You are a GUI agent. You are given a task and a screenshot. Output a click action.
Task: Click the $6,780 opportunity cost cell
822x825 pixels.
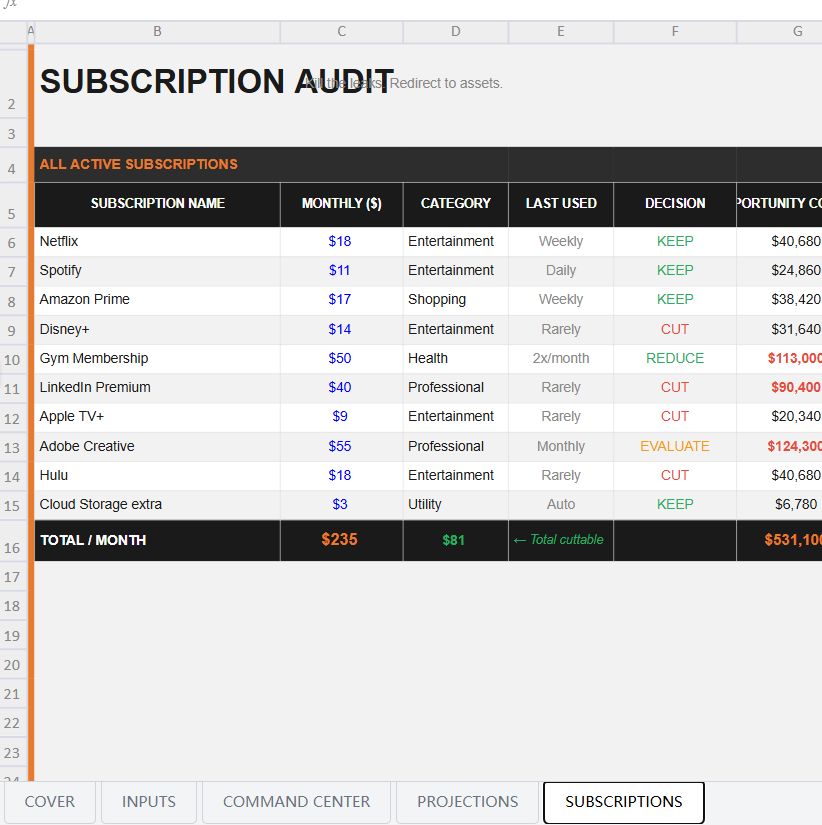coord(779,504)
